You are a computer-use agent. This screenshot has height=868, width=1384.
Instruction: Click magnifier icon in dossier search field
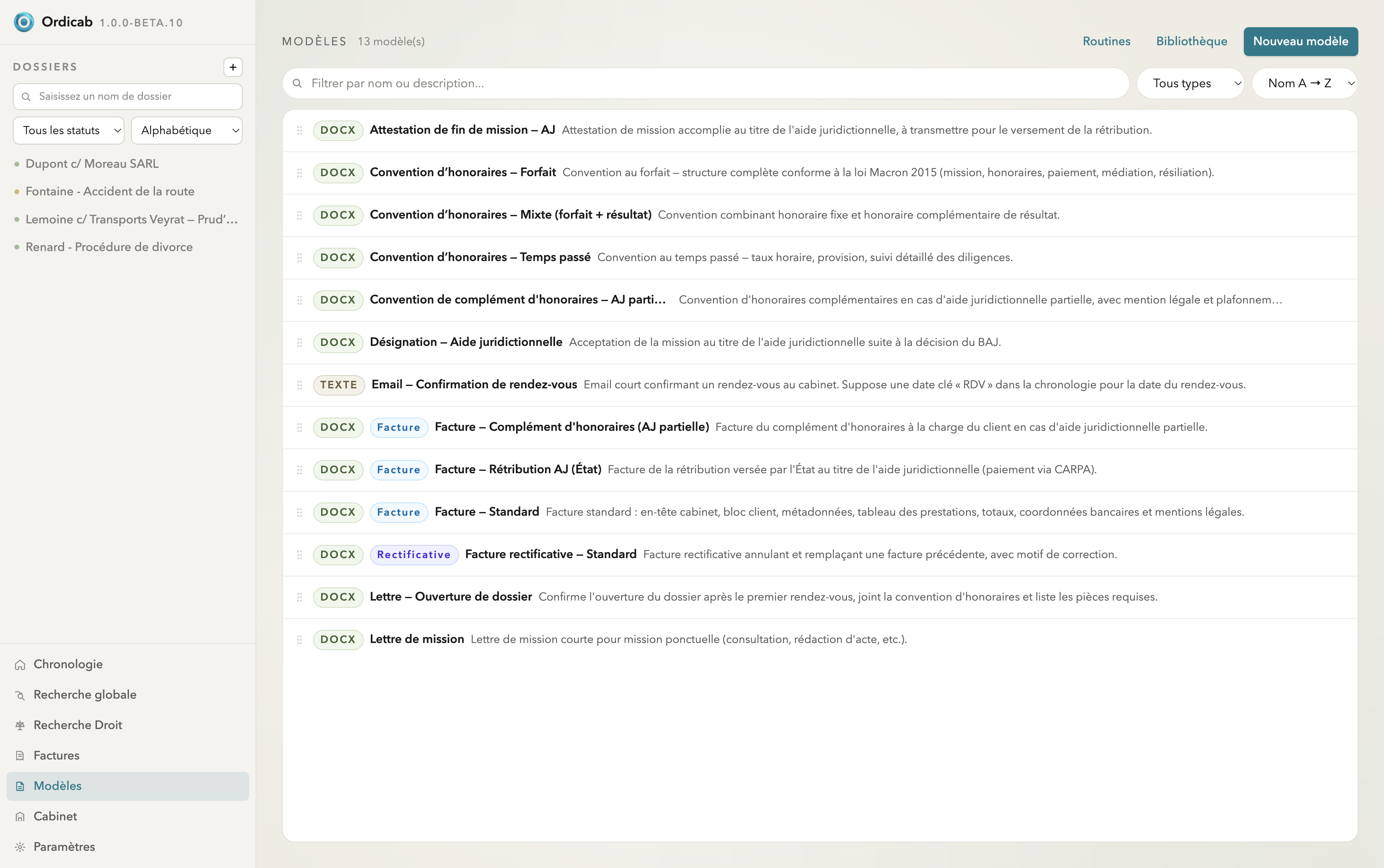point(26,96)
